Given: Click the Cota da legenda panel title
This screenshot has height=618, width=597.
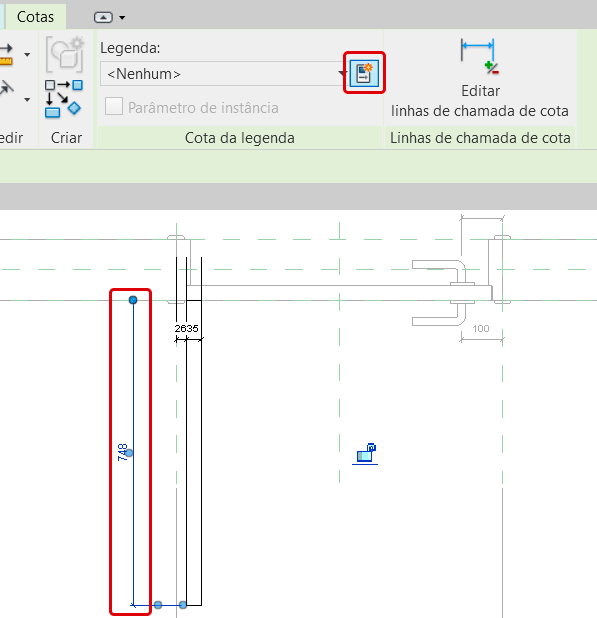Looking at the screenshot, I should (x=240, y=138).
